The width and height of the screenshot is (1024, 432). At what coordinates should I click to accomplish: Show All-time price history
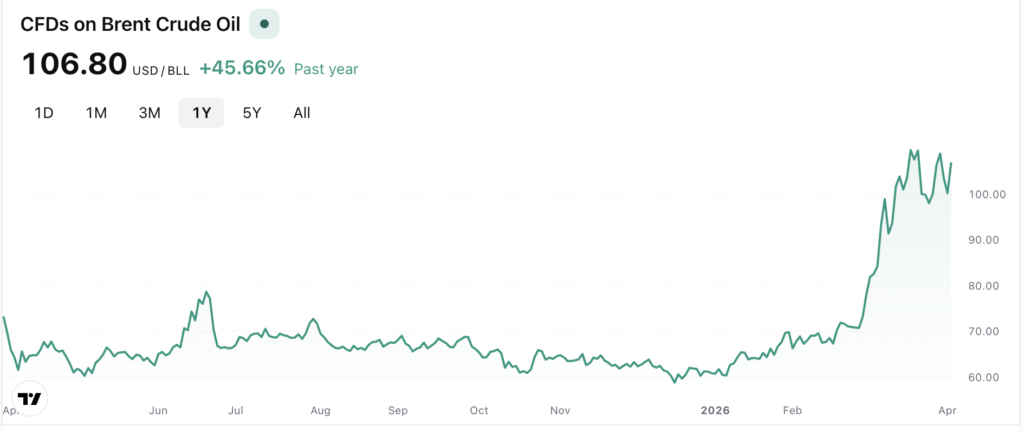(x=302, y=113)
